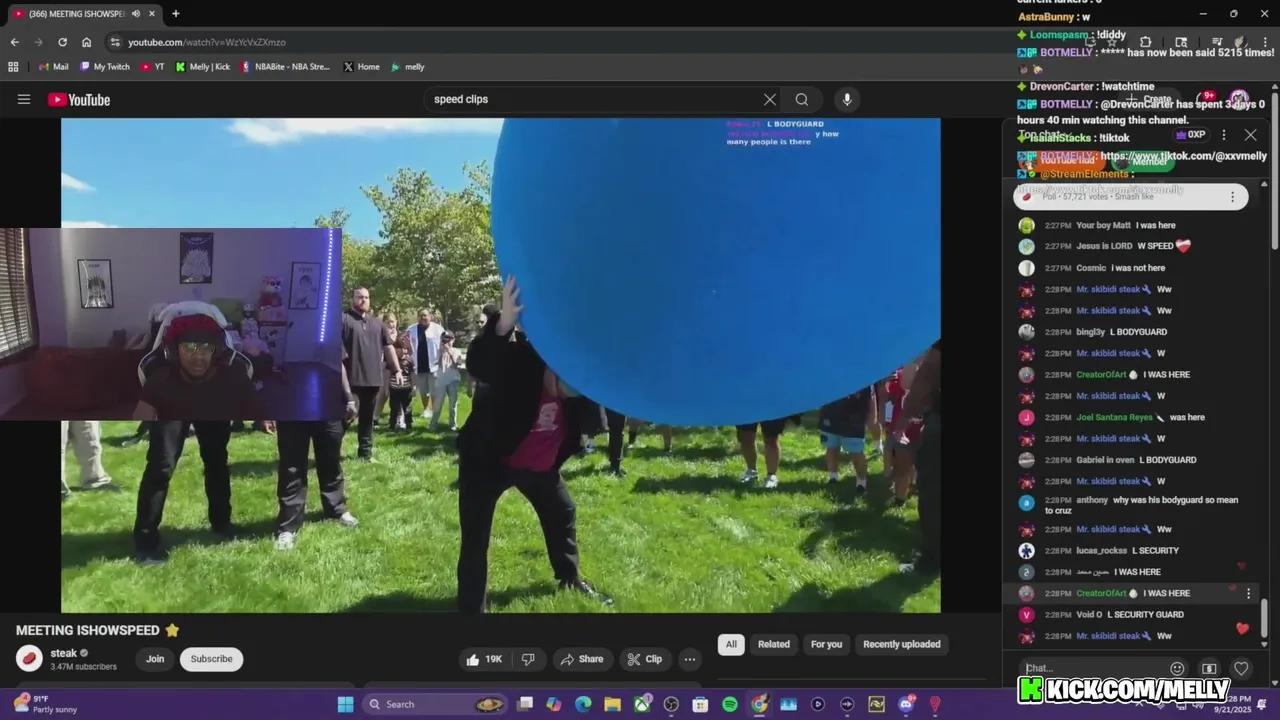Open the apps grid in bookmarks bar
The image size is (1280, 720).
13,67
